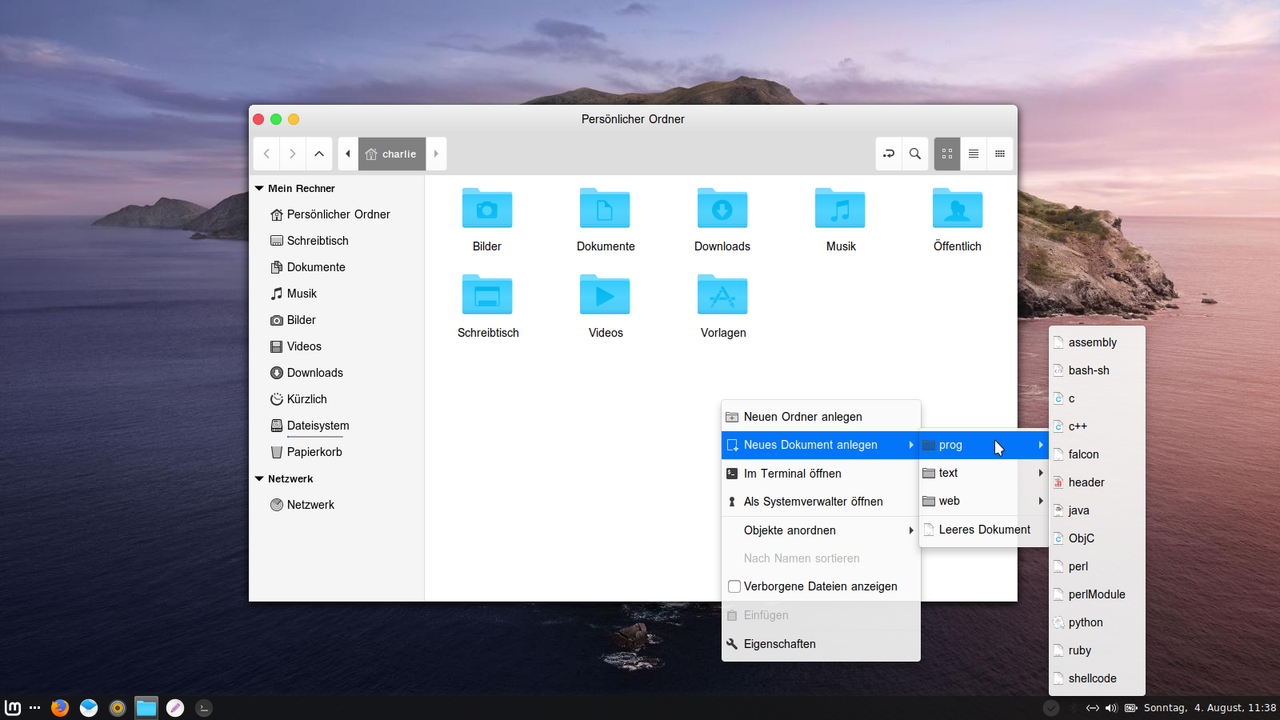Go back with the left arrow button
This screenshot has width=1280, height=720.
point(266,154)
